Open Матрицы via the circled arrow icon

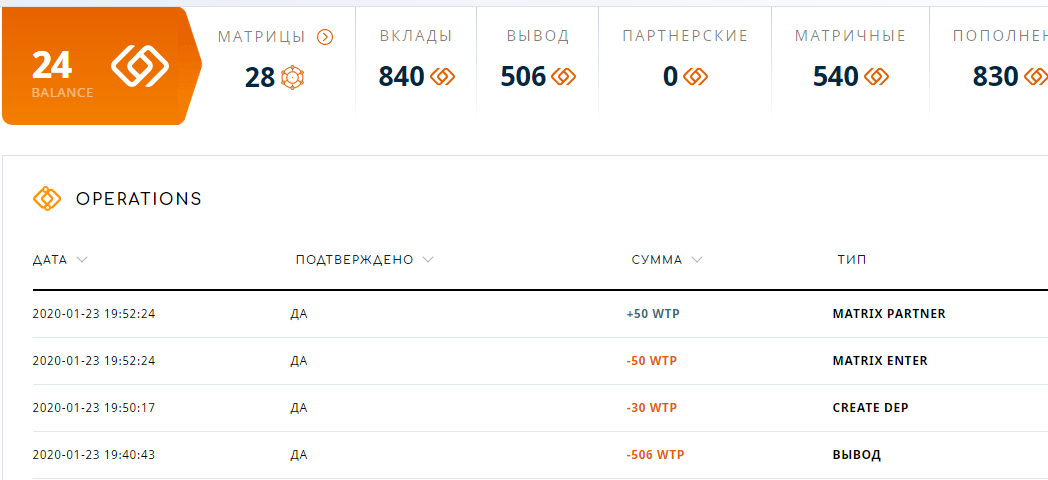pyautogui.click(x=325, y=37)
